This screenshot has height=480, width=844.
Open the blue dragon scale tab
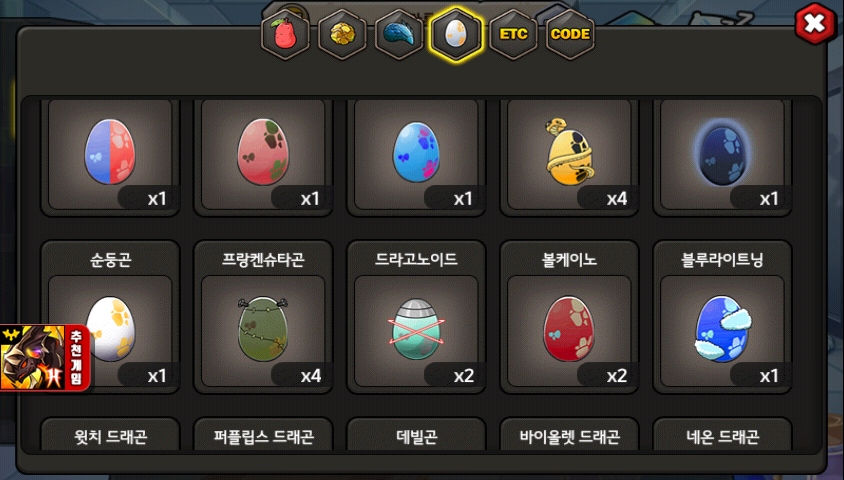(399, 34)
